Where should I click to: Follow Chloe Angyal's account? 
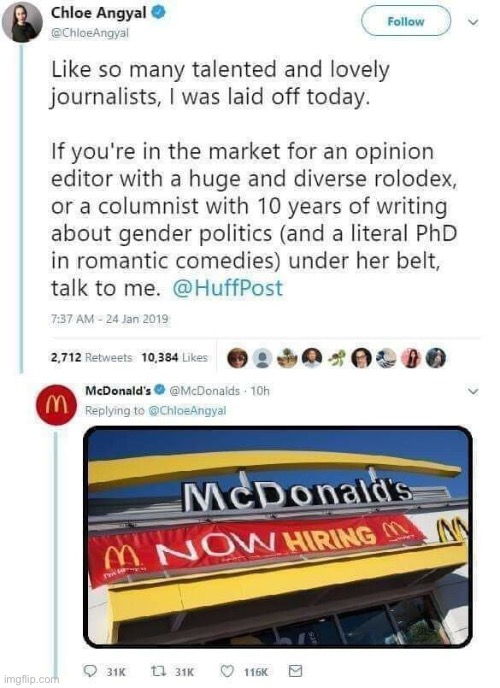coord(406,21)
